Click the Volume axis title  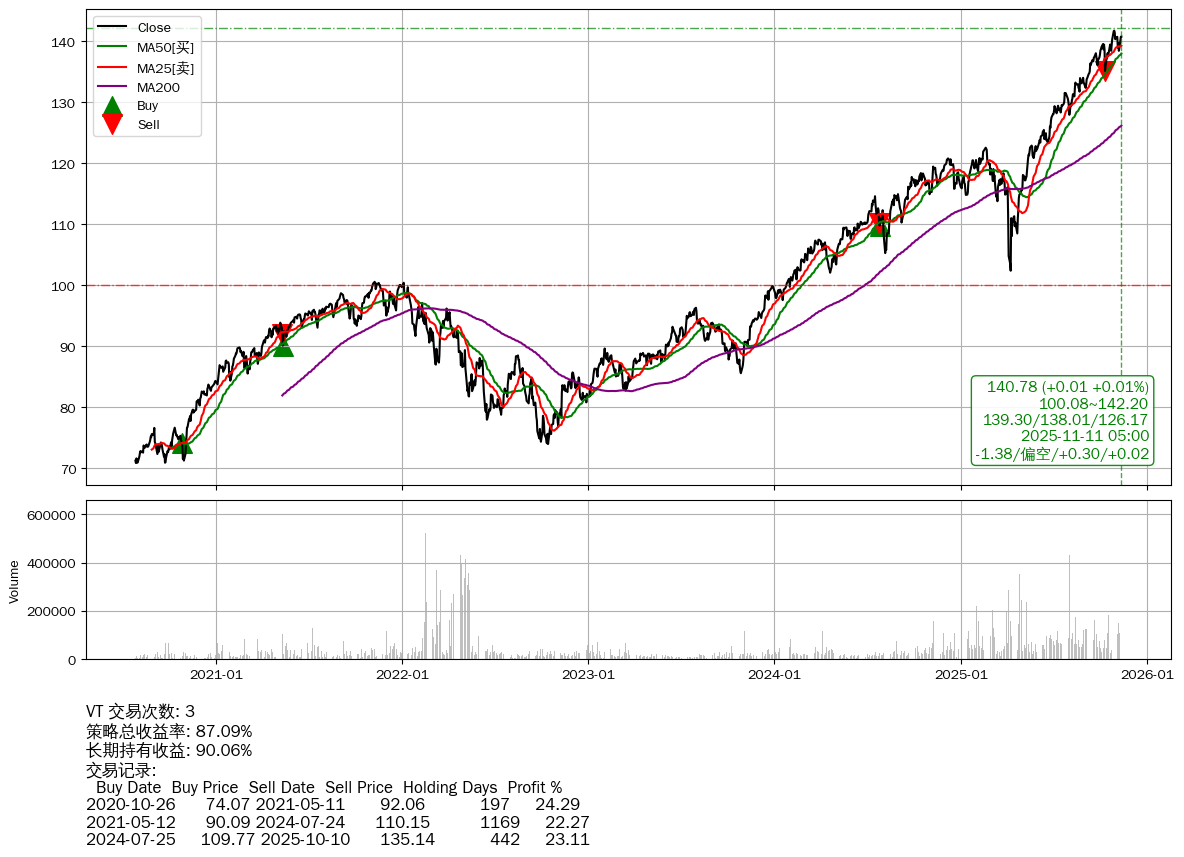click(14, 581)
